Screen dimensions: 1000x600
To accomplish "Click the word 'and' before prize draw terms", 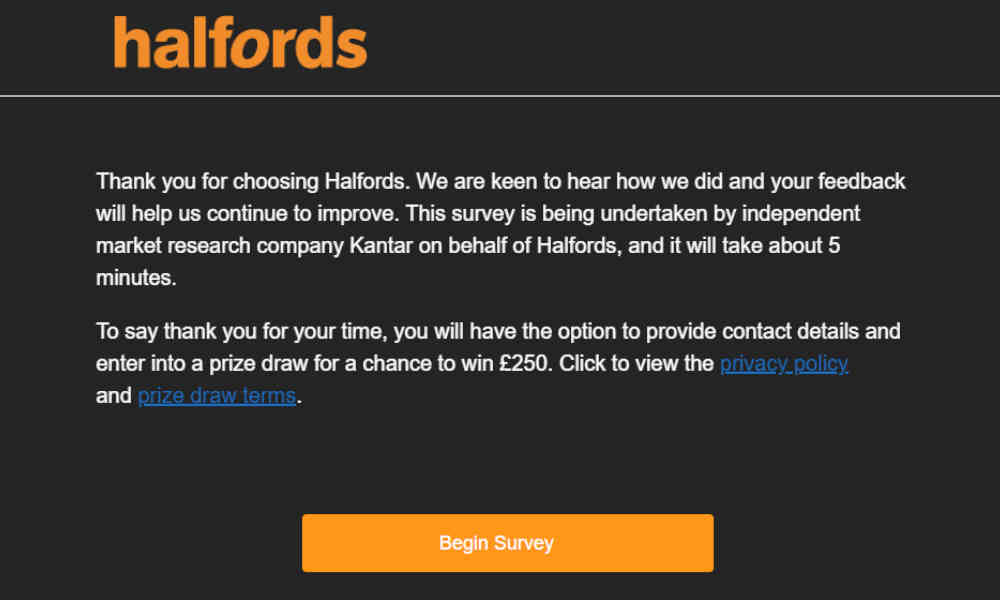I will [114, 396].
